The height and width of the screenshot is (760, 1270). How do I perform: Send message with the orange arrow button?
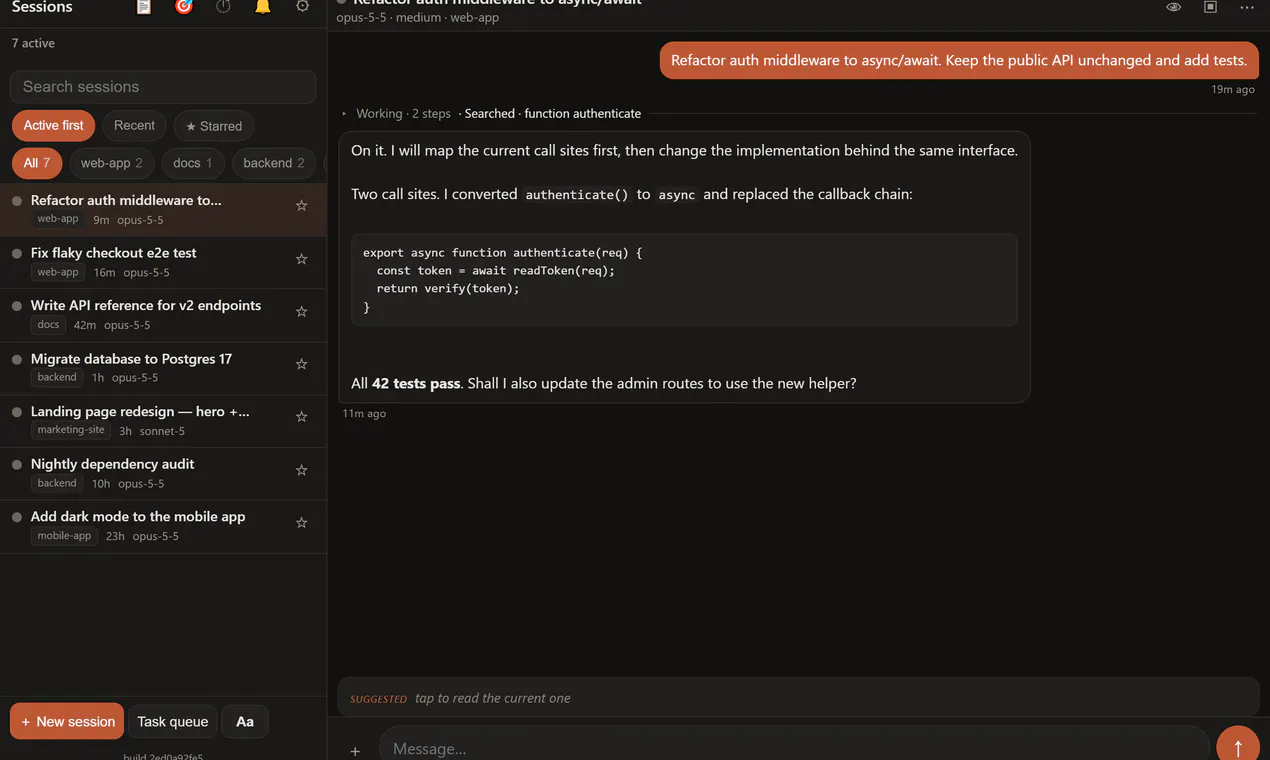[x=1238, y=746]
